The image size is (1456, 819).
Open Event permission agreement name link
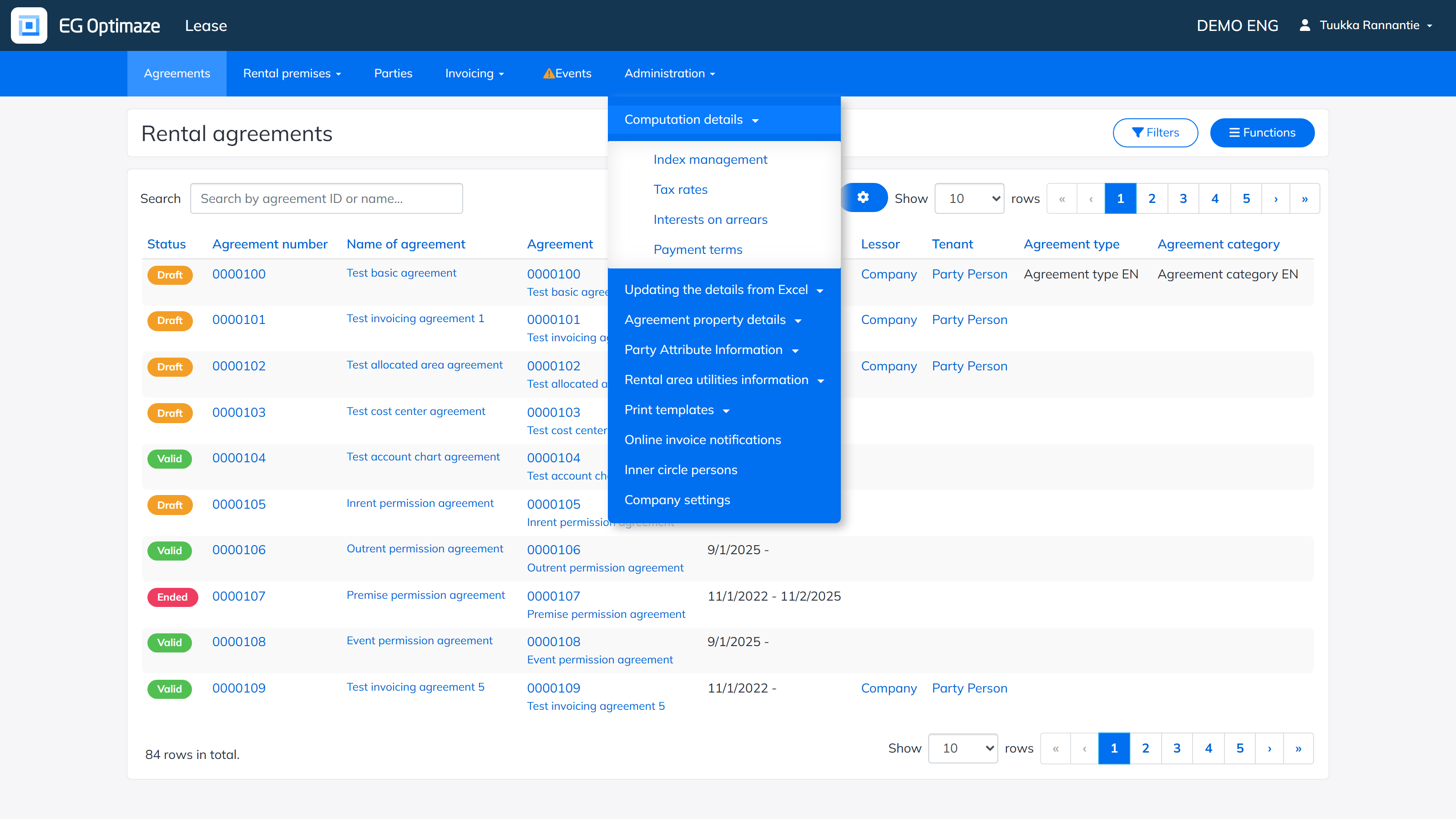tap(420, 640)
